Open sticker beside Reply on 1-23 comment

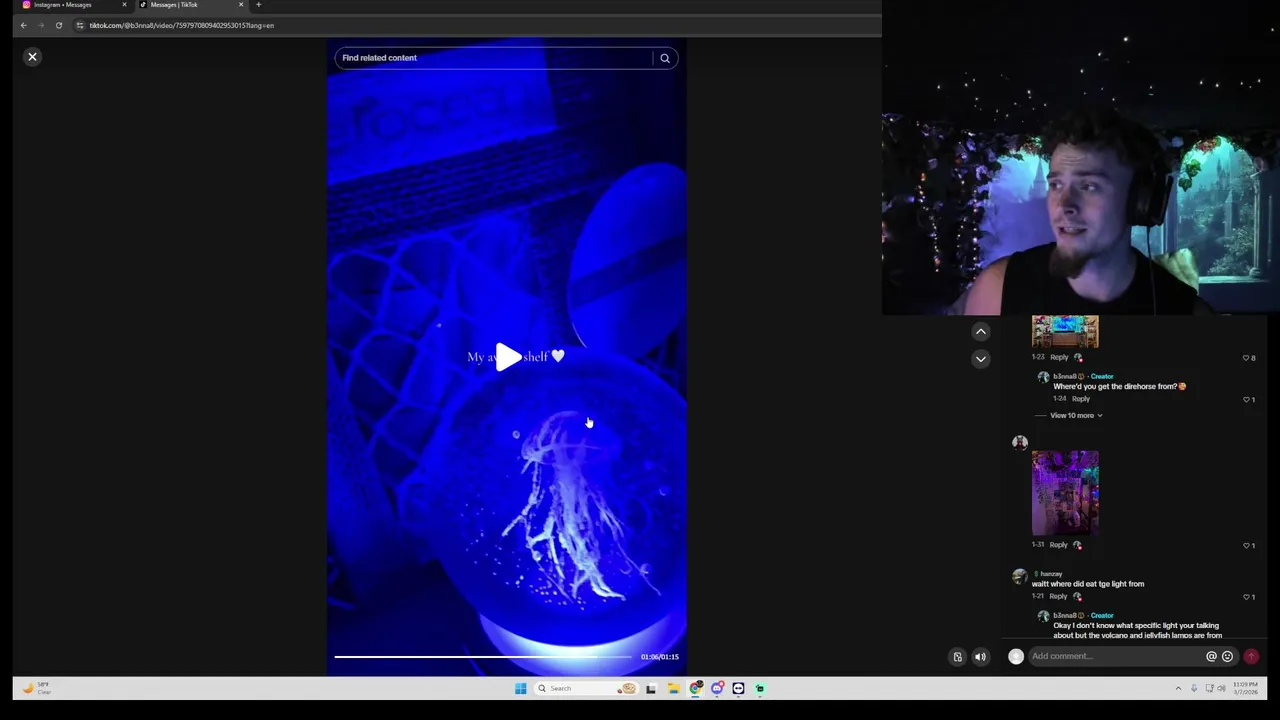point(1077,357)
